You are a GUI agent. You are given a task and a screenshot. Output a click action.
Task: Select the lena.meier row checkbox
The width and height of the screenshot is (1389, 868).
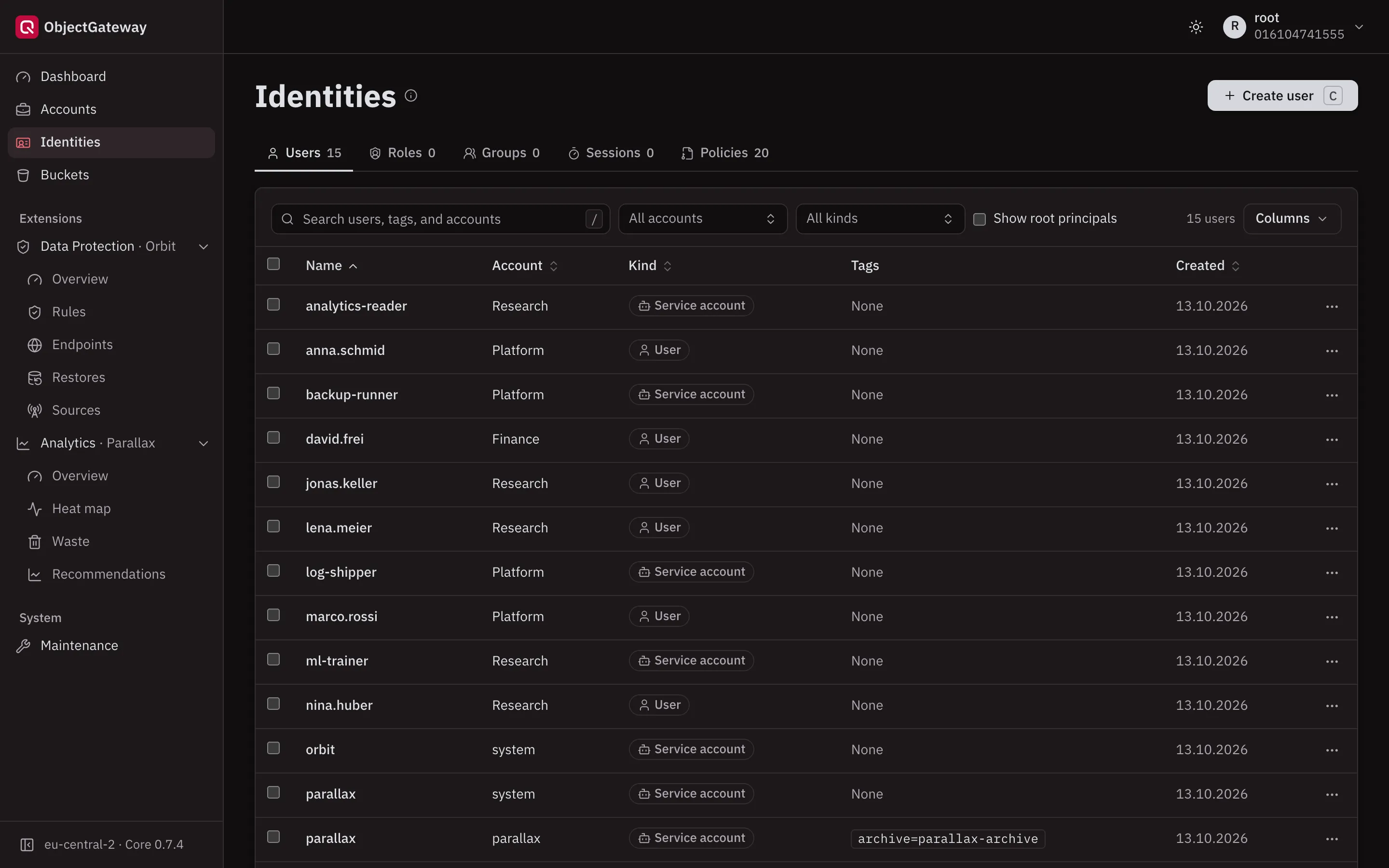pyautogui.click(x=273, y=526)
